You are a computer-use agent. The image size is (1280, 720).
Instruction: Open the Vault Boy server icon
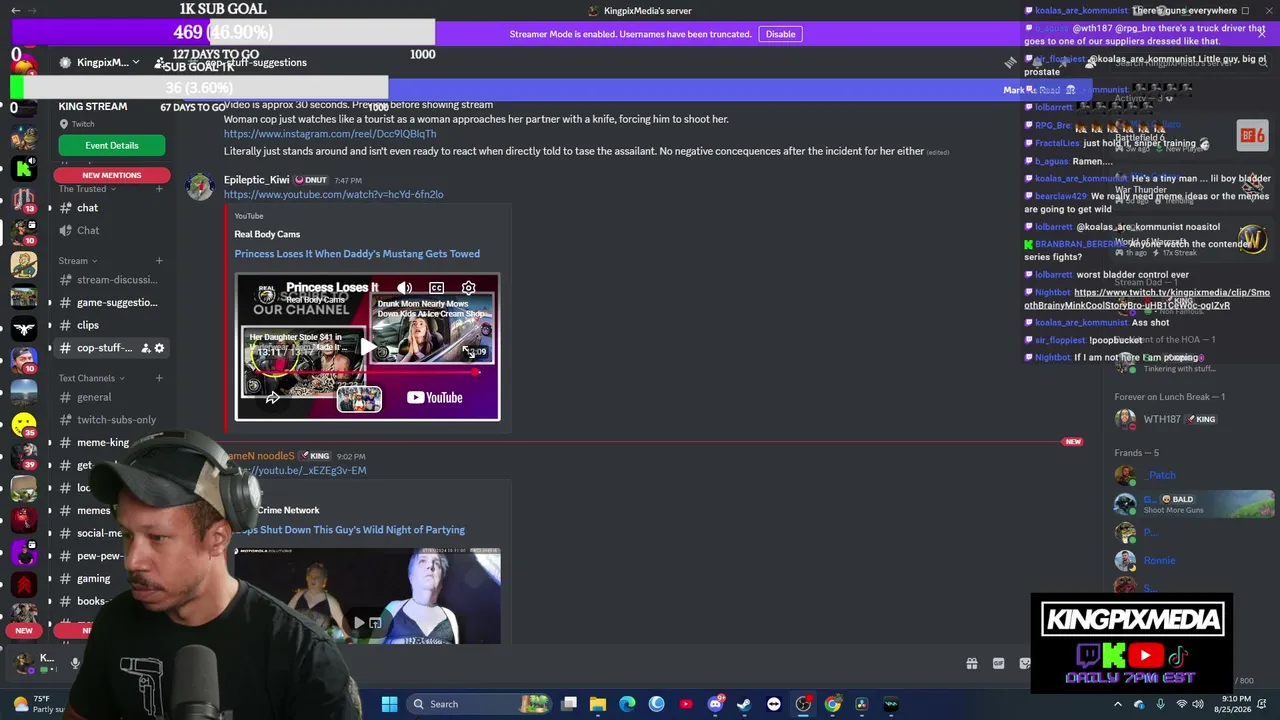tap(24, 264)
